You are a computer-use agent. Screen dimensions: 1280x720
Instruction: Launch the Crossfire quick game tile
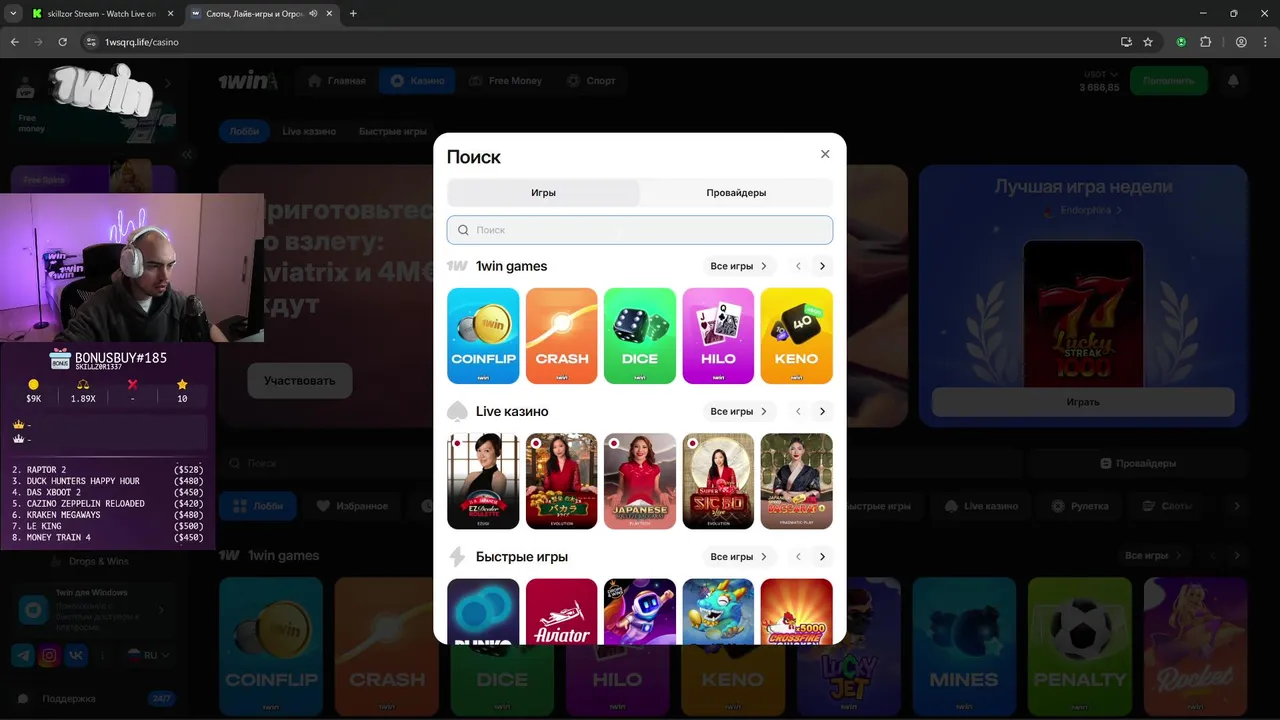click(796, 611)
